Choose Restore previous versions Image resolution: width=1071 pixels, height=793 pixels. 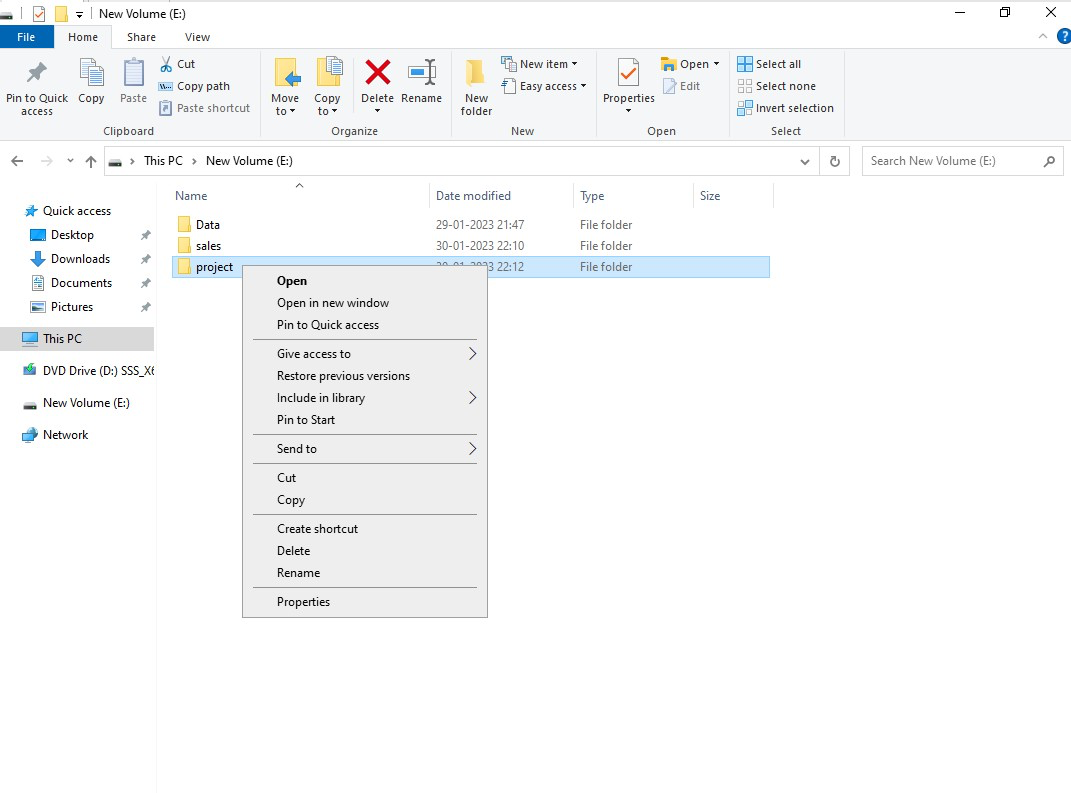click(365, 376)
